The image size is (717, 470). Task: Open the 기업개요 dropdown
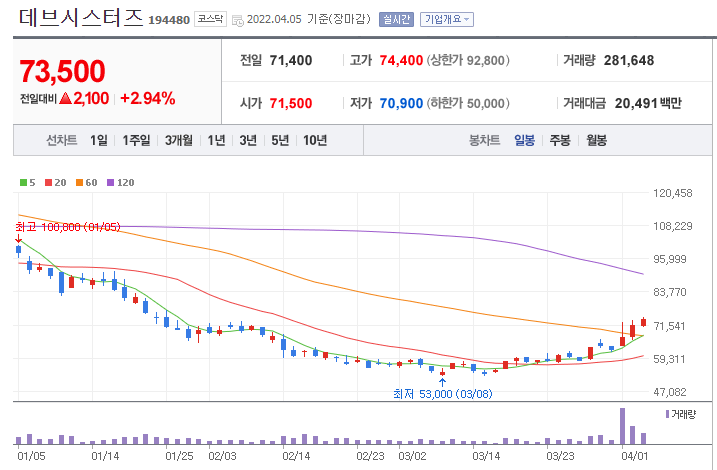coord(447,19)
